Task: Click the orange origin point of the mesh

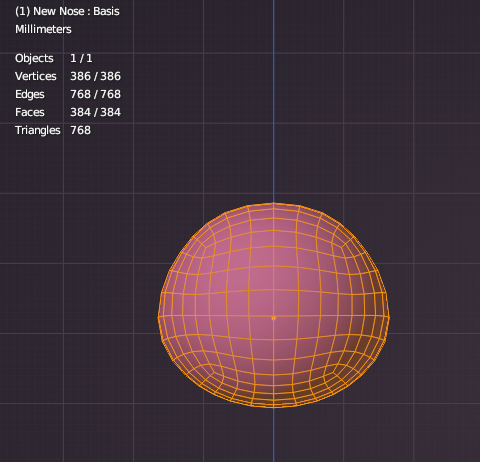Action: click(274, 318)
